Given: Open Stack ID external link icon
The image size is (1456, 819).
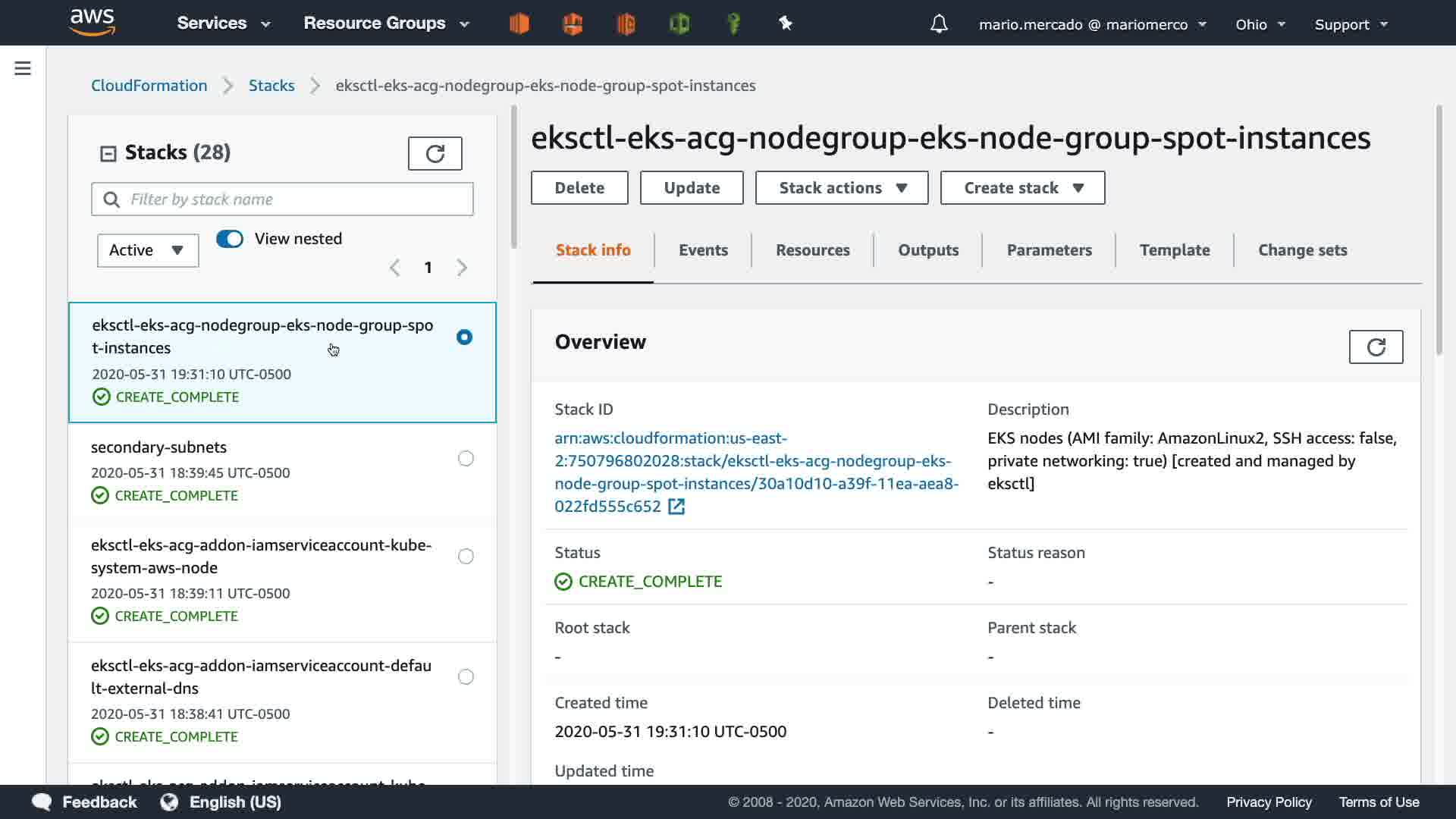Looking at the screenshot, I should 676,507.
